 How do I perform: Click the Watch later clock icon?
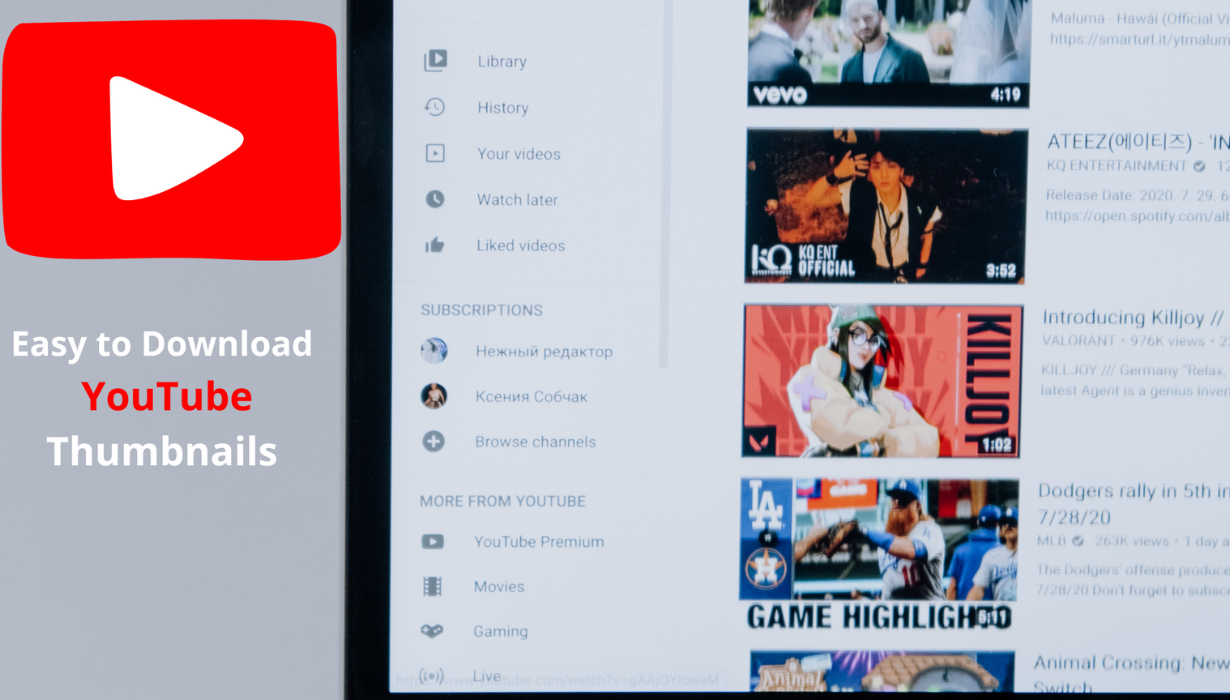pyautogui.click(x=435, y=199)
